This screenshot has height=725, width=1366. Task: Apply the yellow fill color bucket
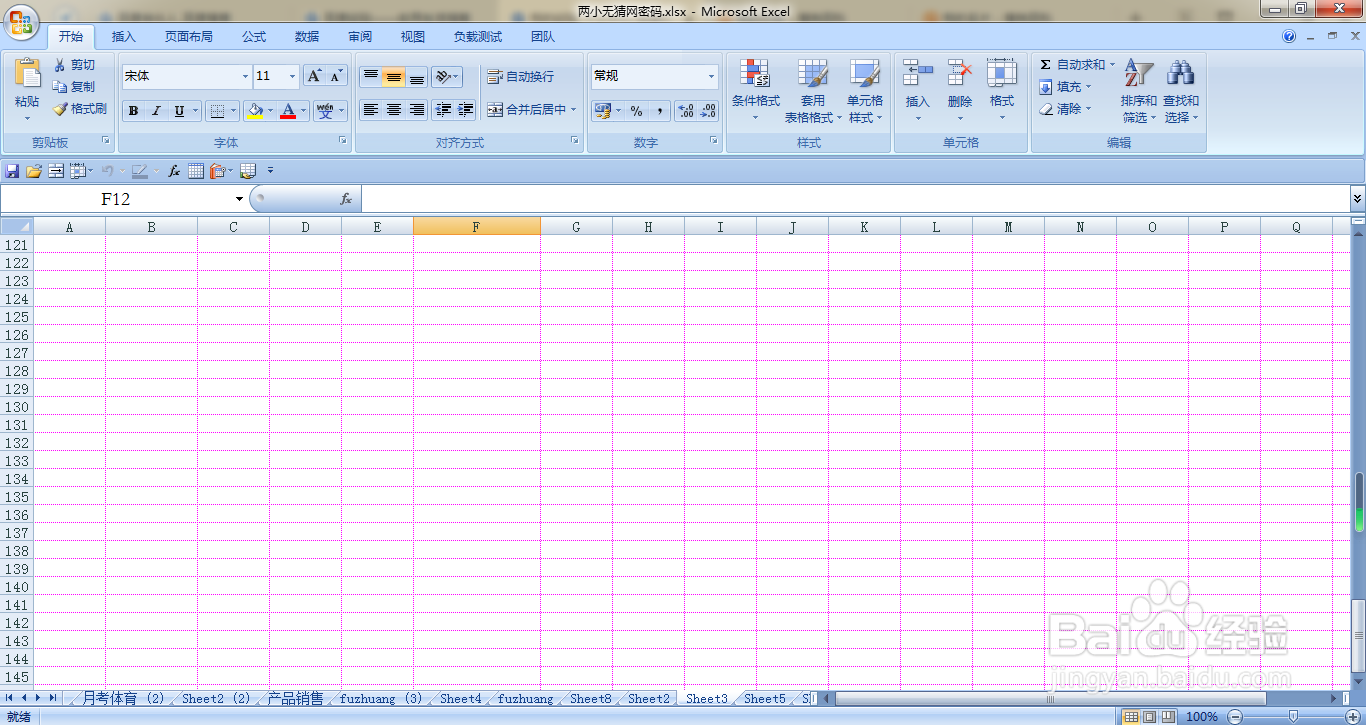(x=255, y=111)
